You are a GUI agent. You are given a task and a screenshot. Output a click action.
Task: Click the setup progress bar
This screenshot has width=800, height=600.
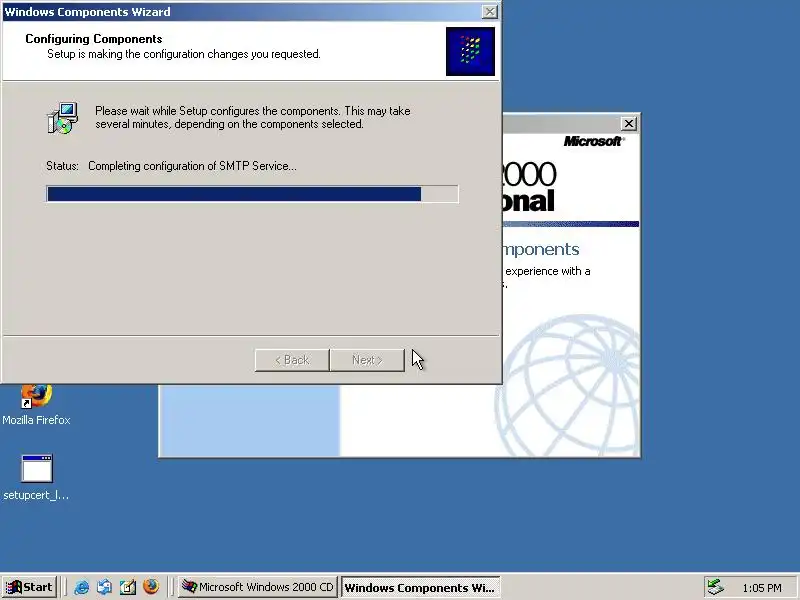point(252,194)
